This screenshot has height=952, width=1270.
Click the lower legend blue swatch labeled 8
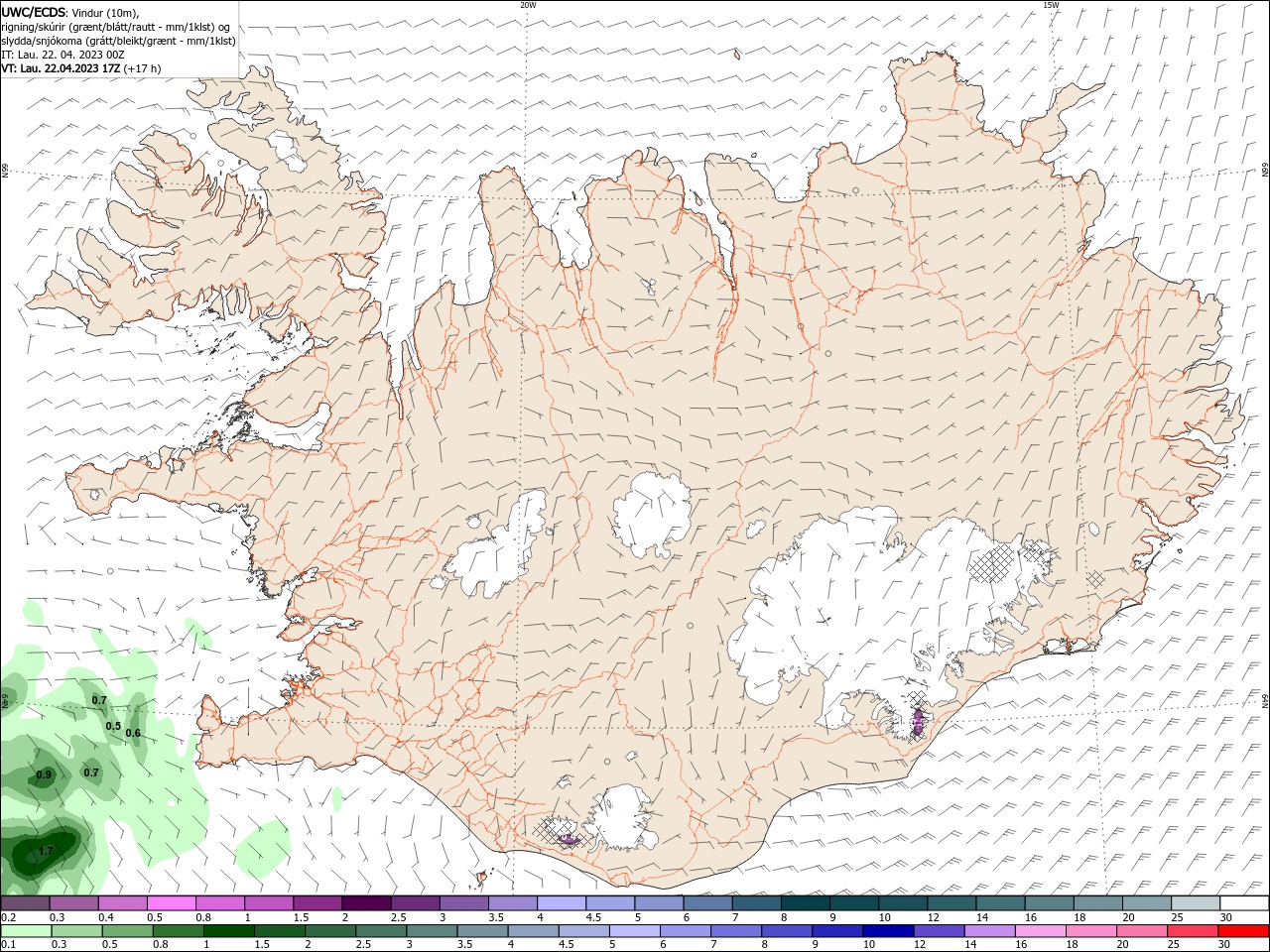pos(786,931)
